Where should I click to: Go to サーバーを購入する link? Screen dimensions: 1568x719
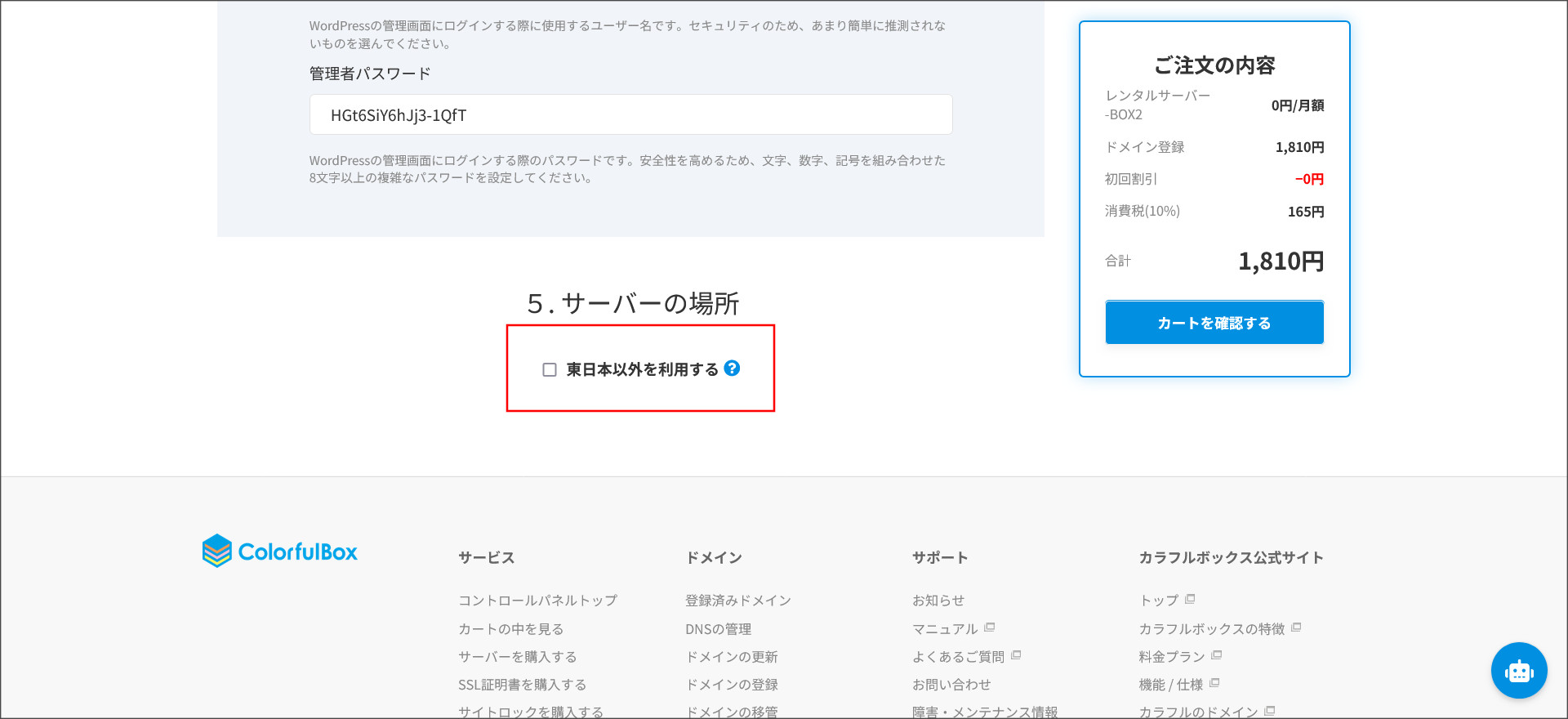click(517, 657)
